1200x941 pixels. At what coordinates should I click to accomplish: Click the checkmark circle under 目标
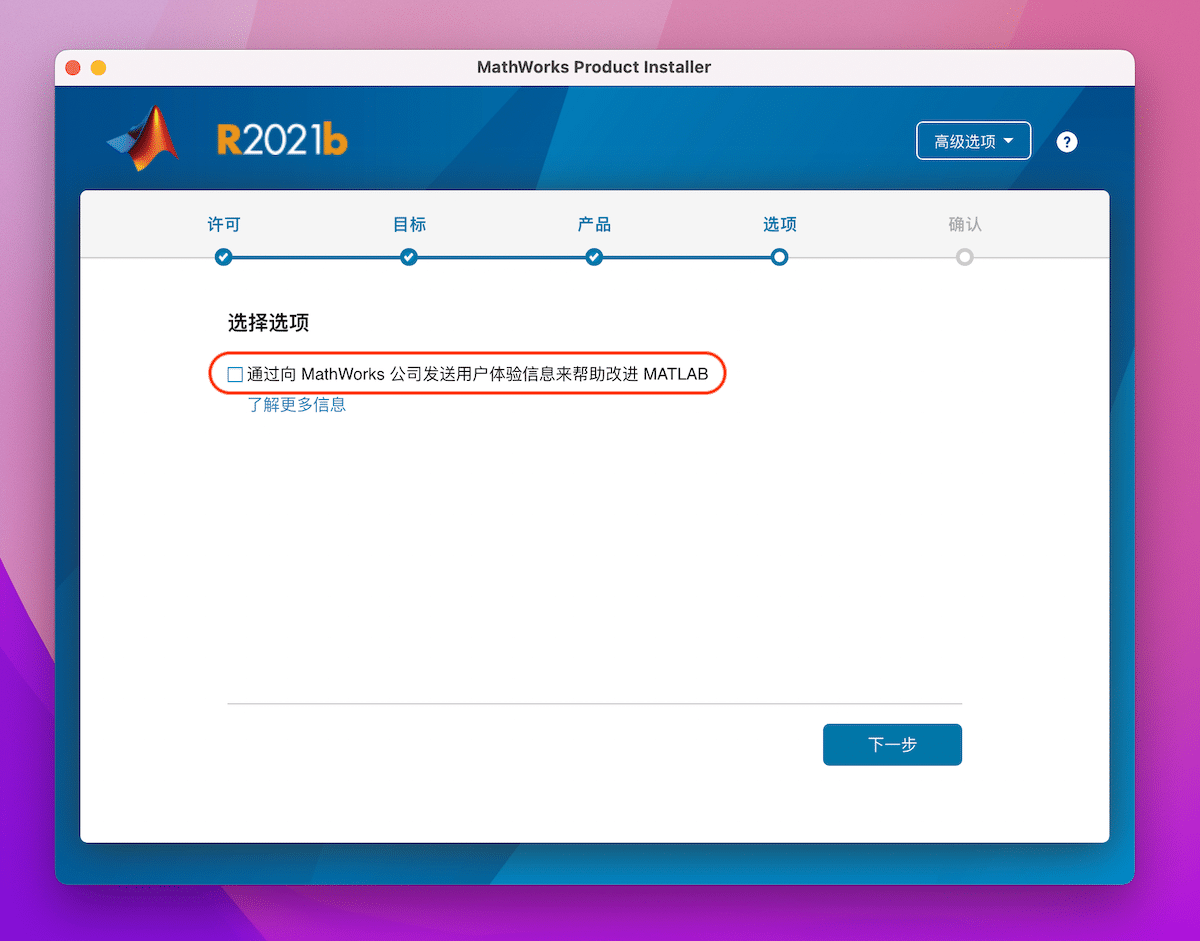(x=409, y=257)
